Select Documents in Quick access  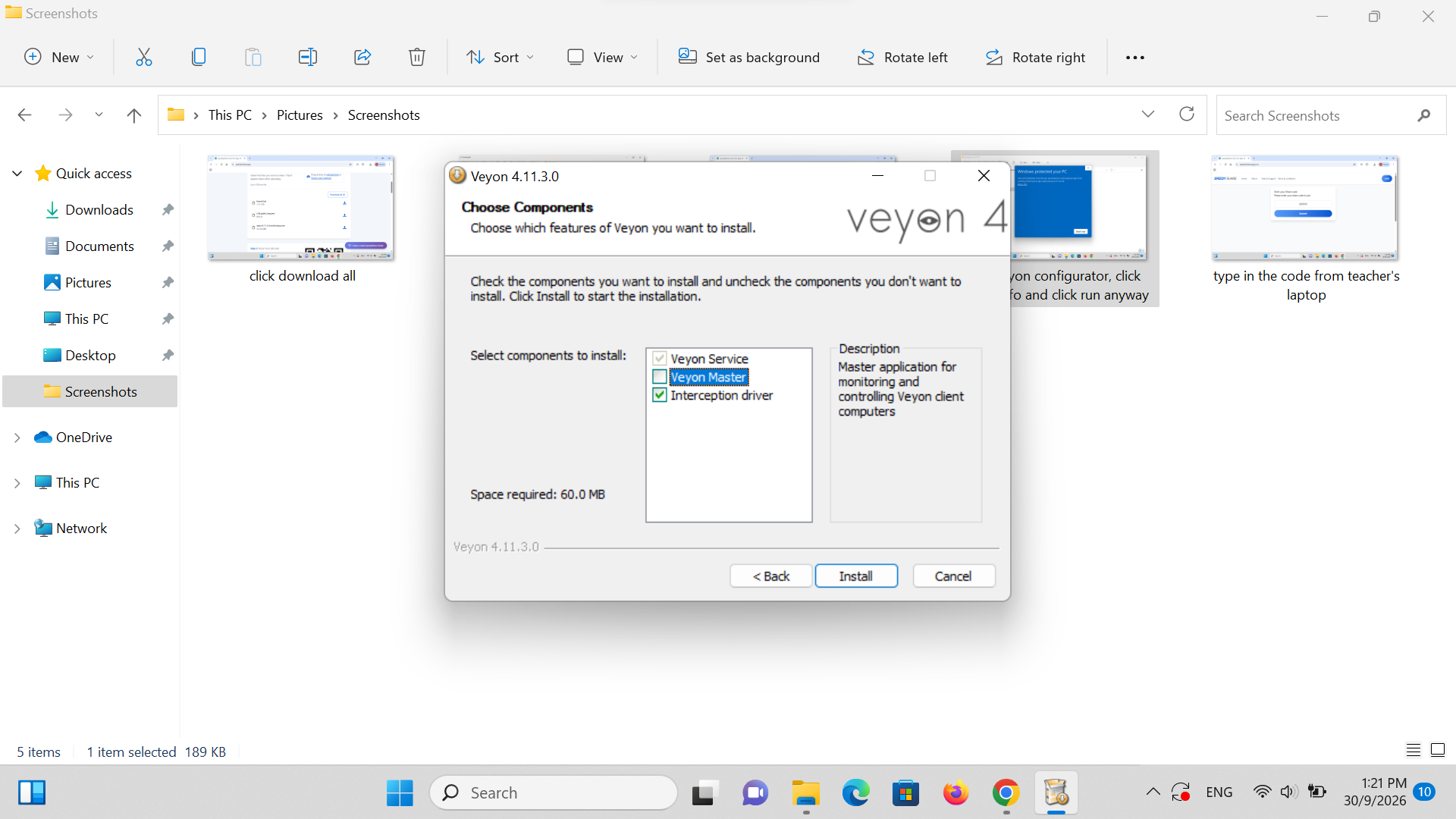tap(99, 246)
